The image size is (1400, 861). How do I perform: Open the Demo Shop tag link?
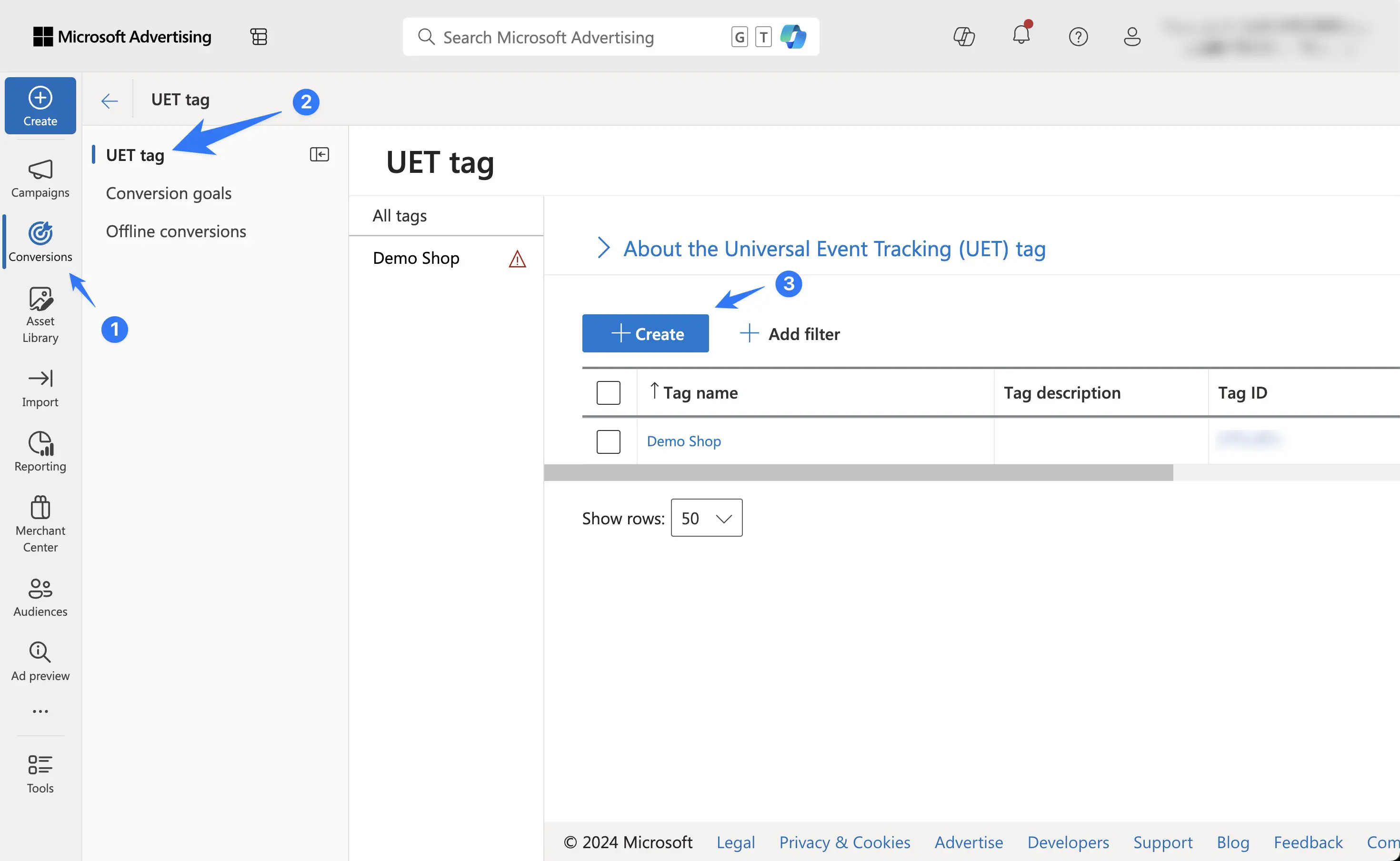[683, 441]
